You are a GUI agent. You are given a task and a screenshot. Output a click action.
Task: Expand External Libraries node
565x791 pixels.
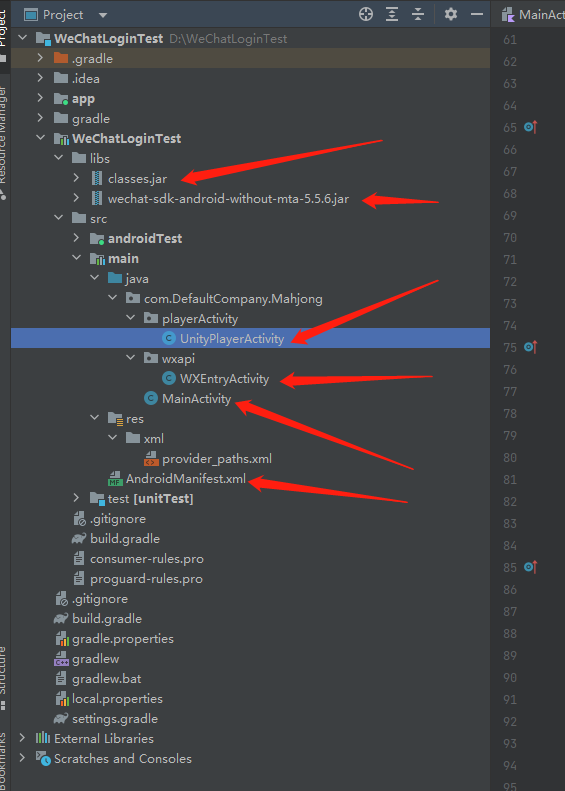[22, 738]
